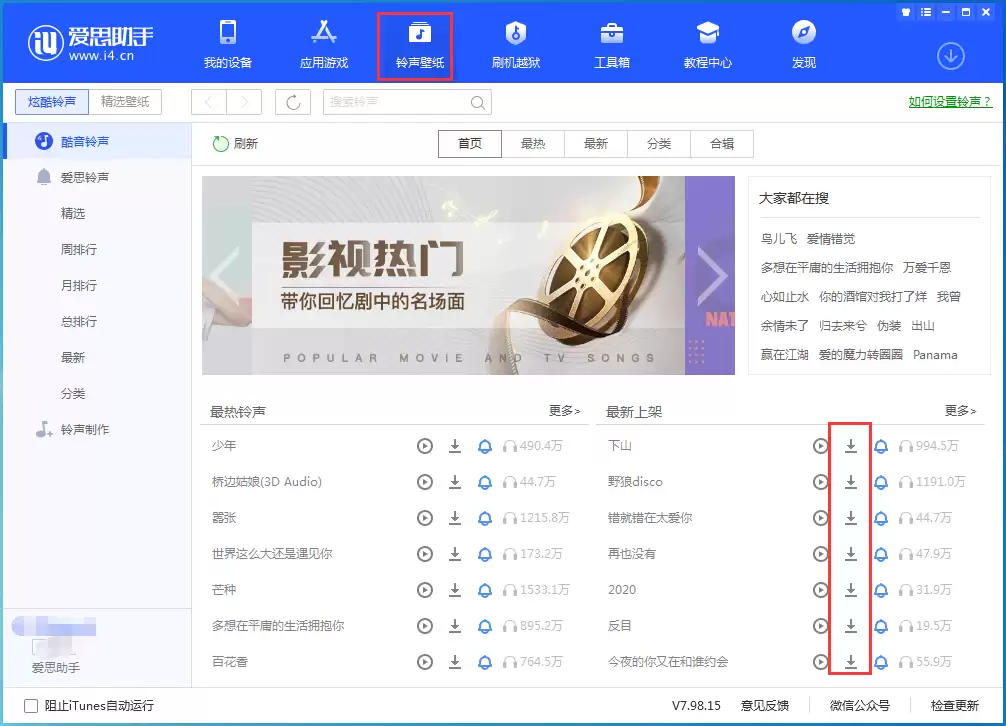
Task: Play the ringtone 嚣张
Action: [x=425, y=518]
